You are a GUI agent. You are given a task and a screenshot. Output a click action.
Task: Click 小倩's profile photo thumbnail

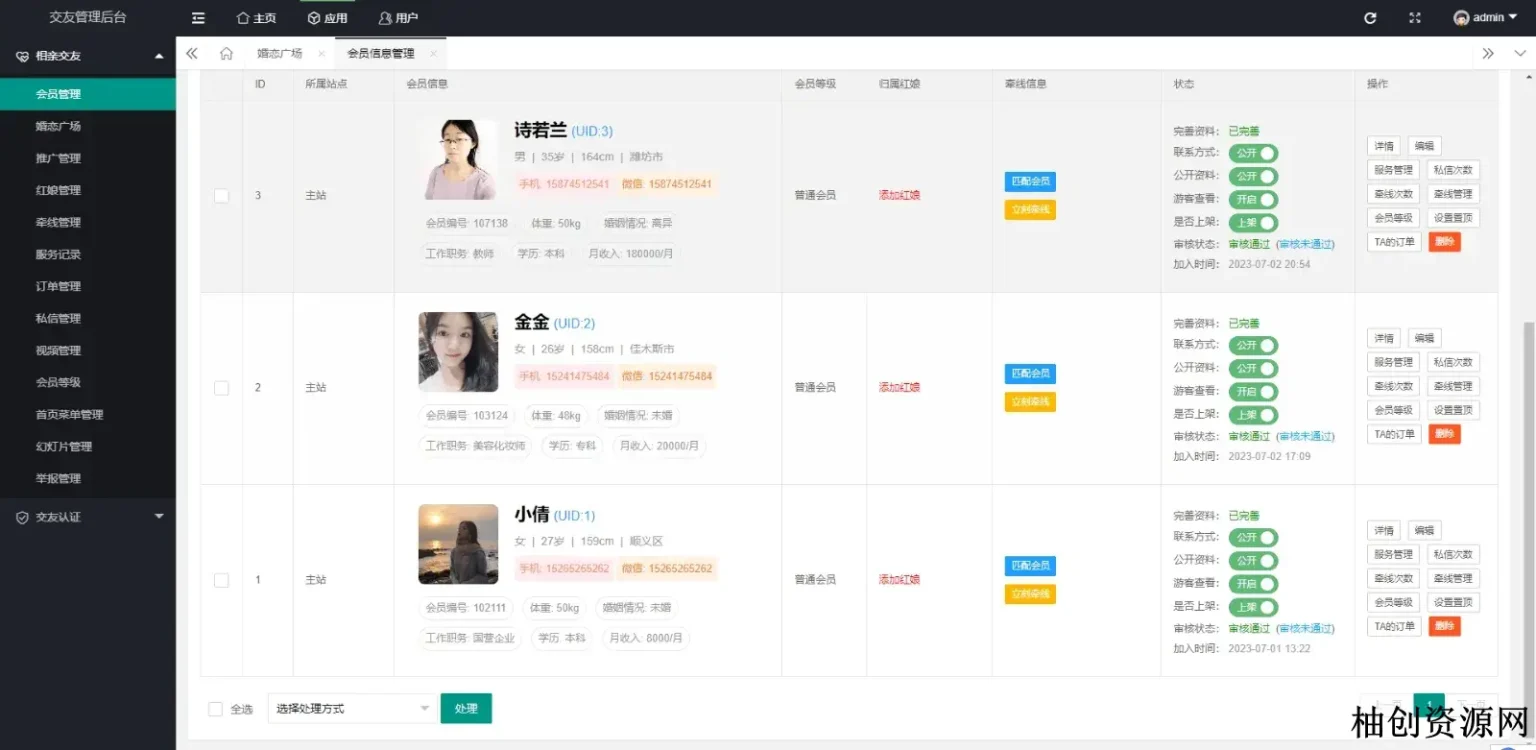coord(458,544)
